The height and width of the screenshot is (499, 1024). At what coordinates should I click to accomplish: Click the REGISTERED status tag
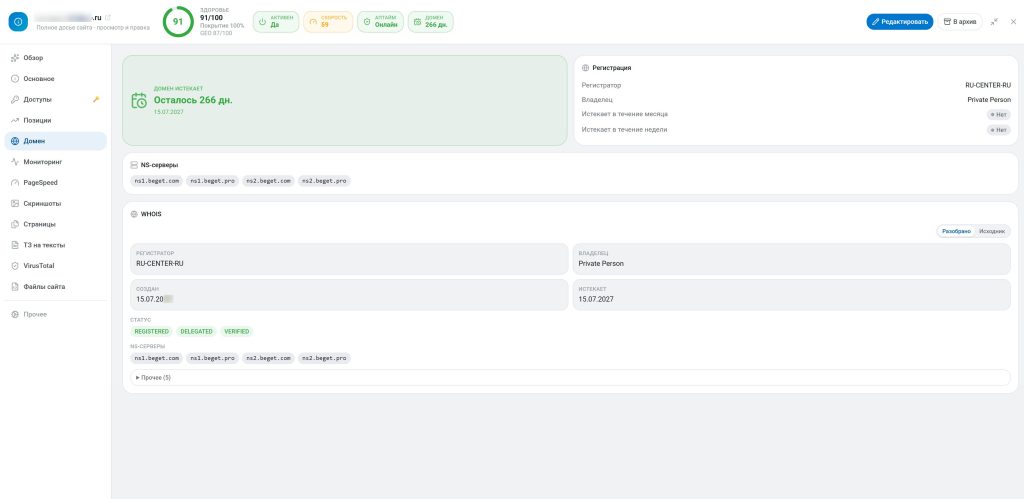point(152,332)
